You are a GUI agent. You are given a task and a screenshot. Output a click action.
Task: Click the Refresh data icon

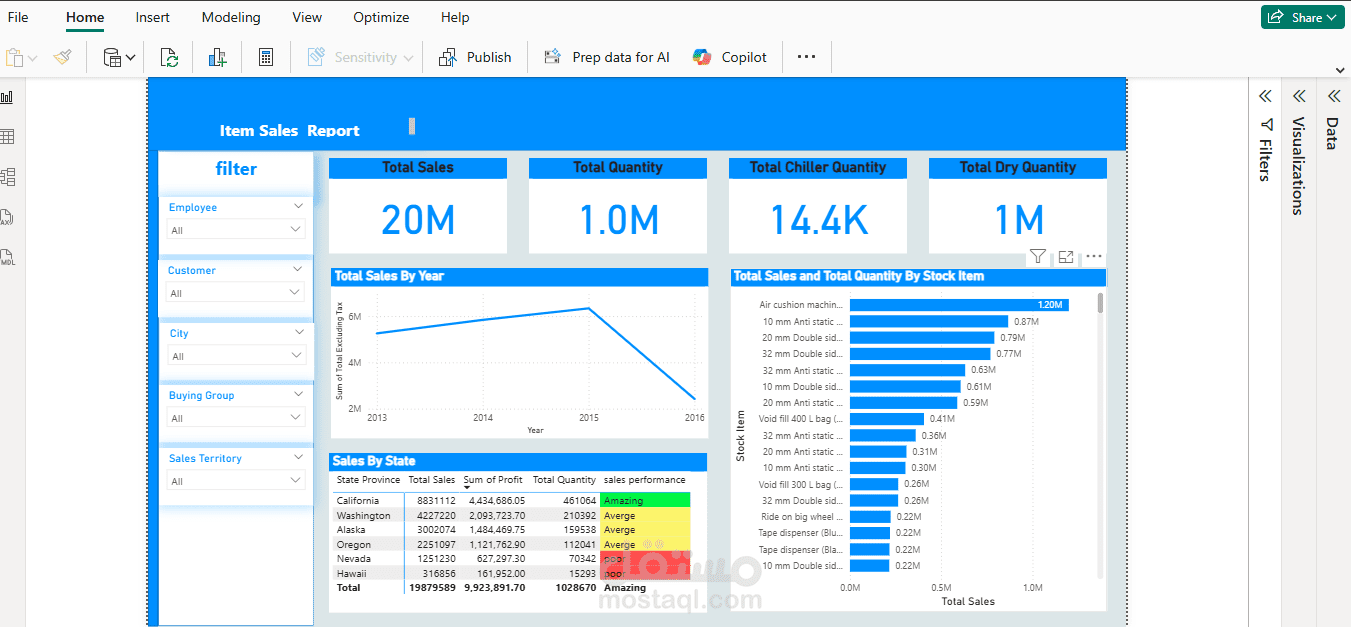169,58
